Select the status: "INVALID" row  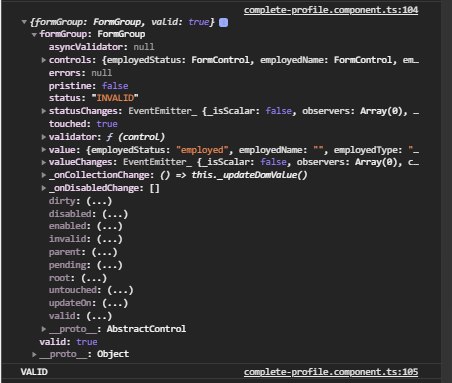(93, 98)
